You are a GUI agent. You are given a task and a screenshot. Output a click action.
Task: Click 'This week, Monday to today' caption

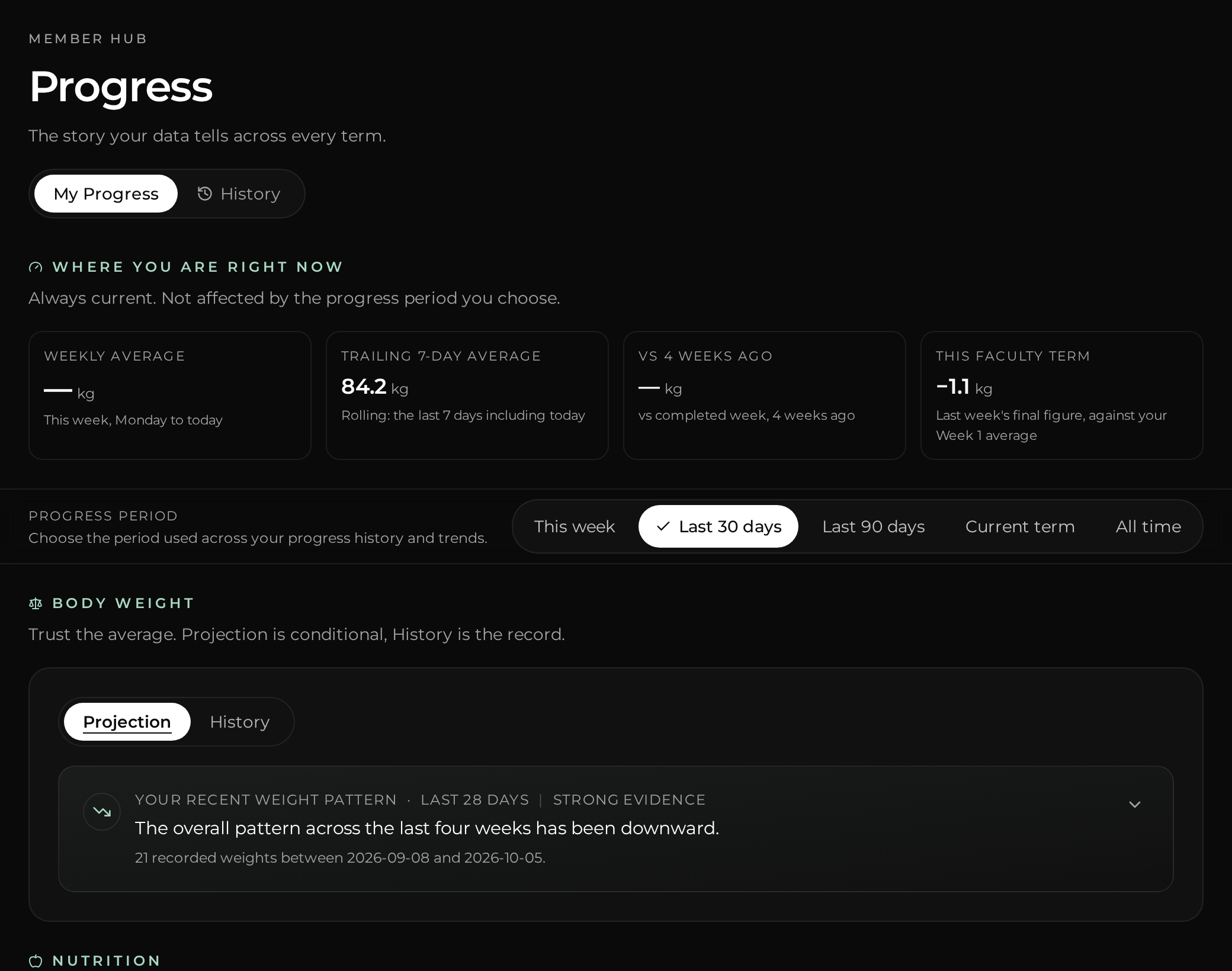[x=133, y=420]
